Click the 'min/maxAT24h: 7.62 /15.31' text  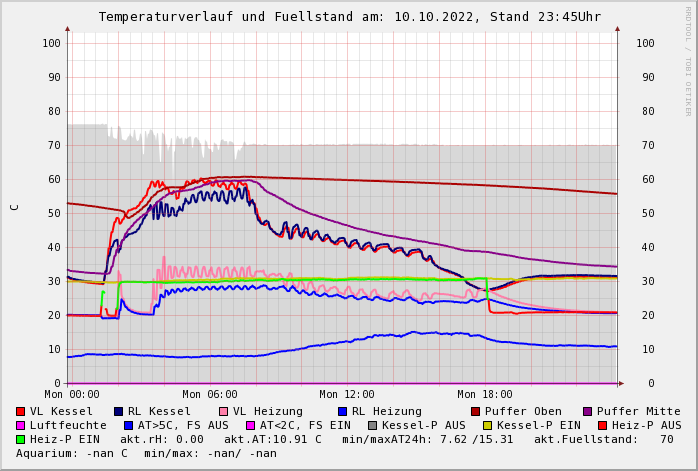pyautogui.click(x=427, y=439)
